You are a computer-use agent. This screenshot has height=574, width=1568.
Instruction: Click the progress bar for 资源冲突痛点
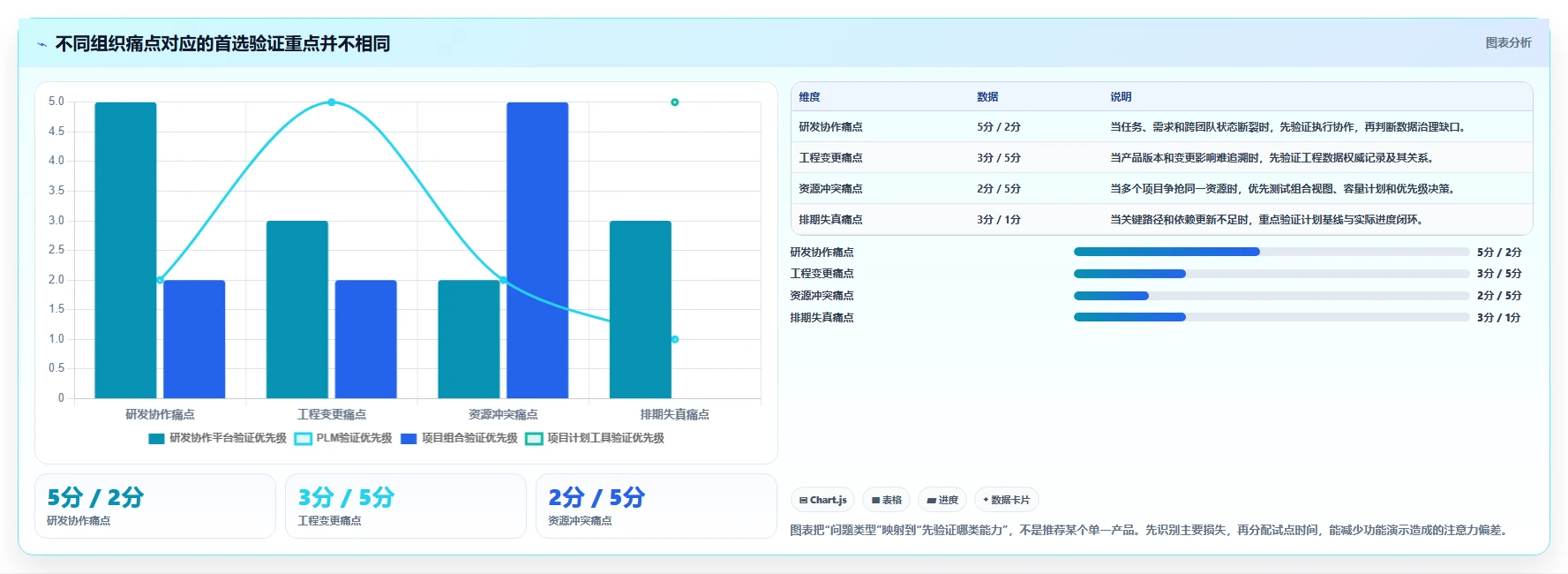click(x=1272, y=296)
